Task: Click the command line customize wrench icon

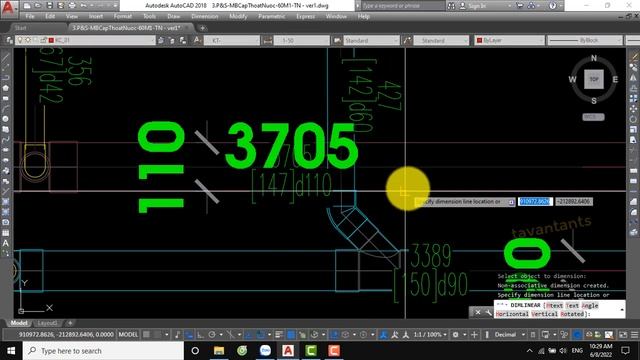Action: 488,313
